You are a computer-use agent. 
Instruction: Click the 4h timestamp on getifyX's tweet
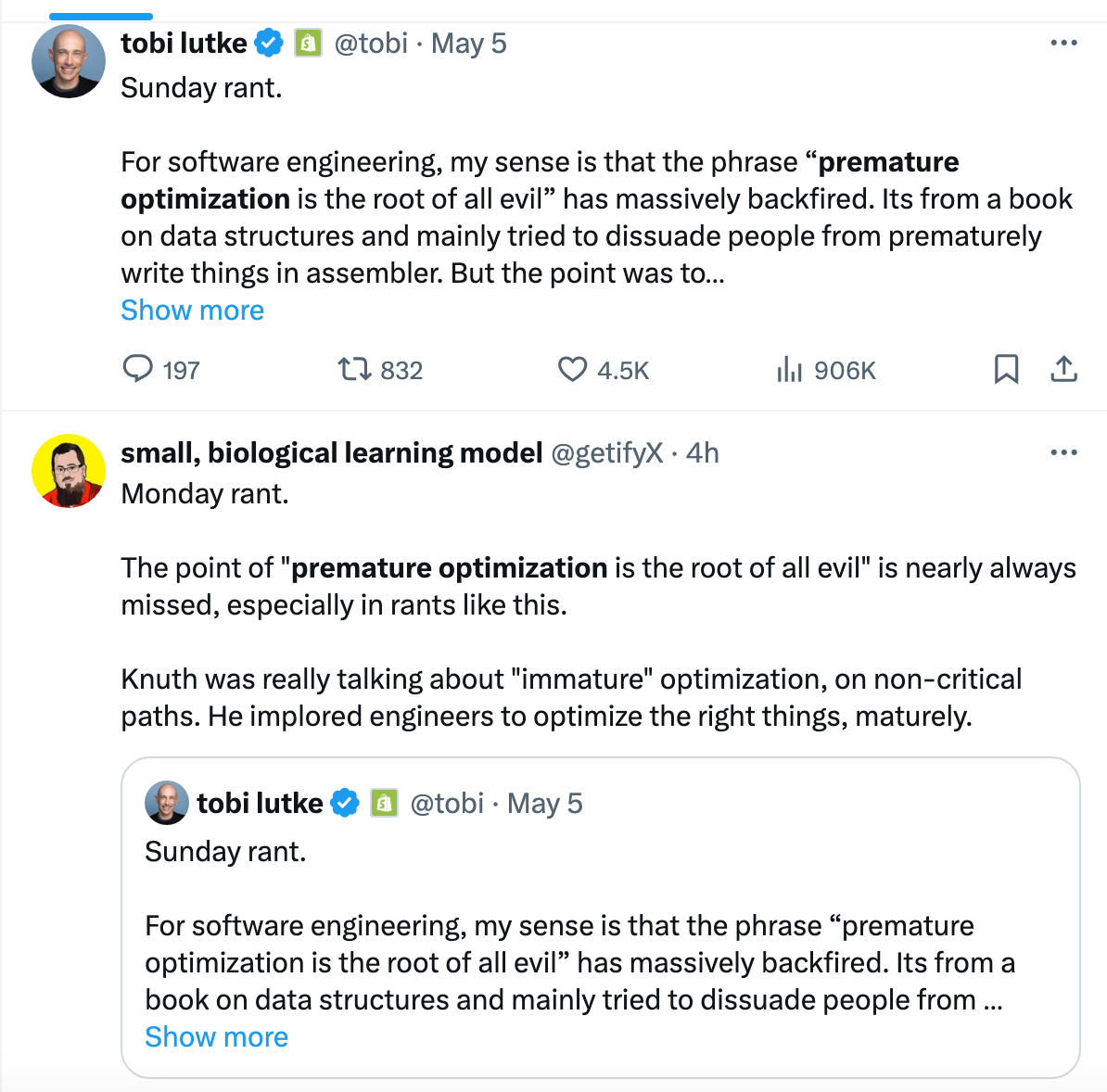point(703,452)
